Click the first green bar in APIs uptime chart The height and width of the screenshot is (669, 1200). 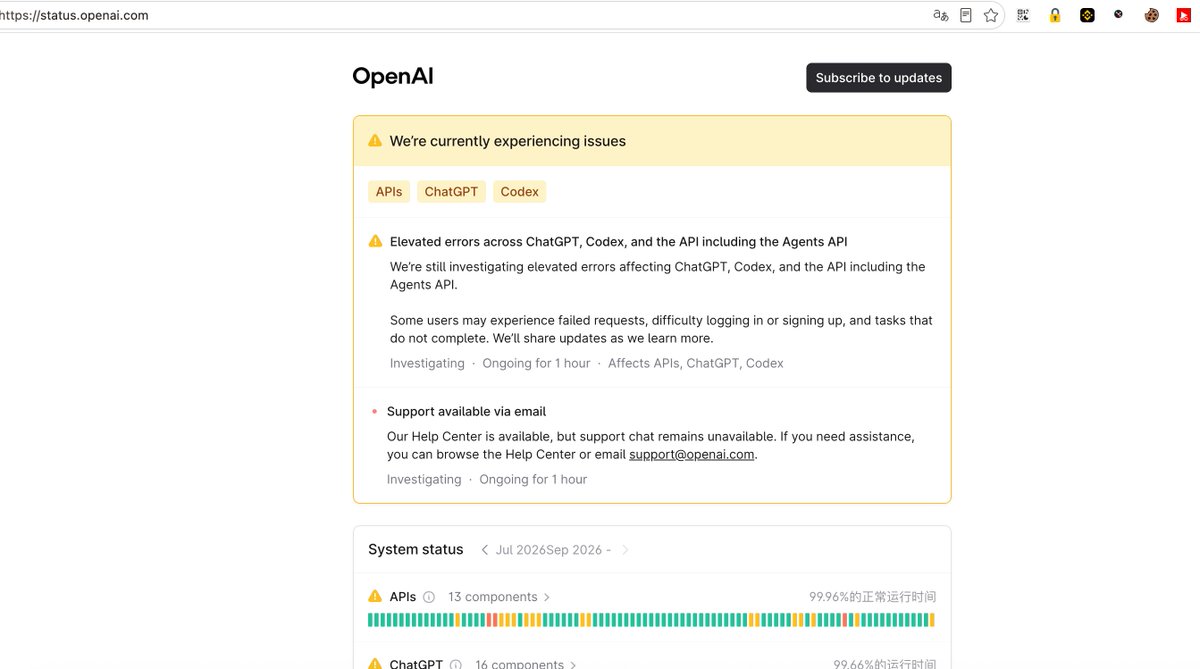click(371, 620)
